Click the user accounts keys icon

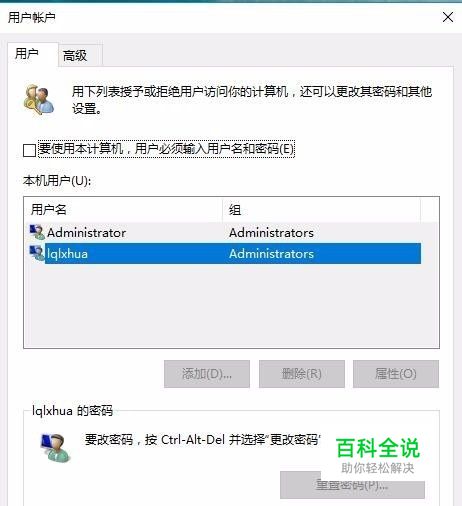click(x=38, y=99)
